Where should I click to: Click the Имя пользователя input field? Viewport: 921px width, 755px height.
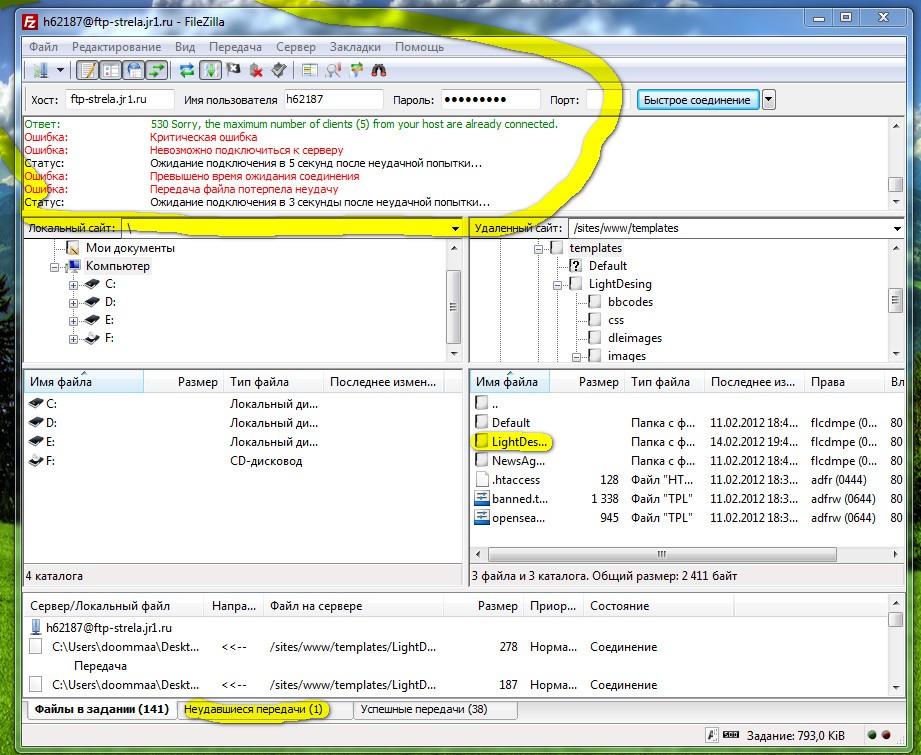pyautogui.click(x=333, y=99)
